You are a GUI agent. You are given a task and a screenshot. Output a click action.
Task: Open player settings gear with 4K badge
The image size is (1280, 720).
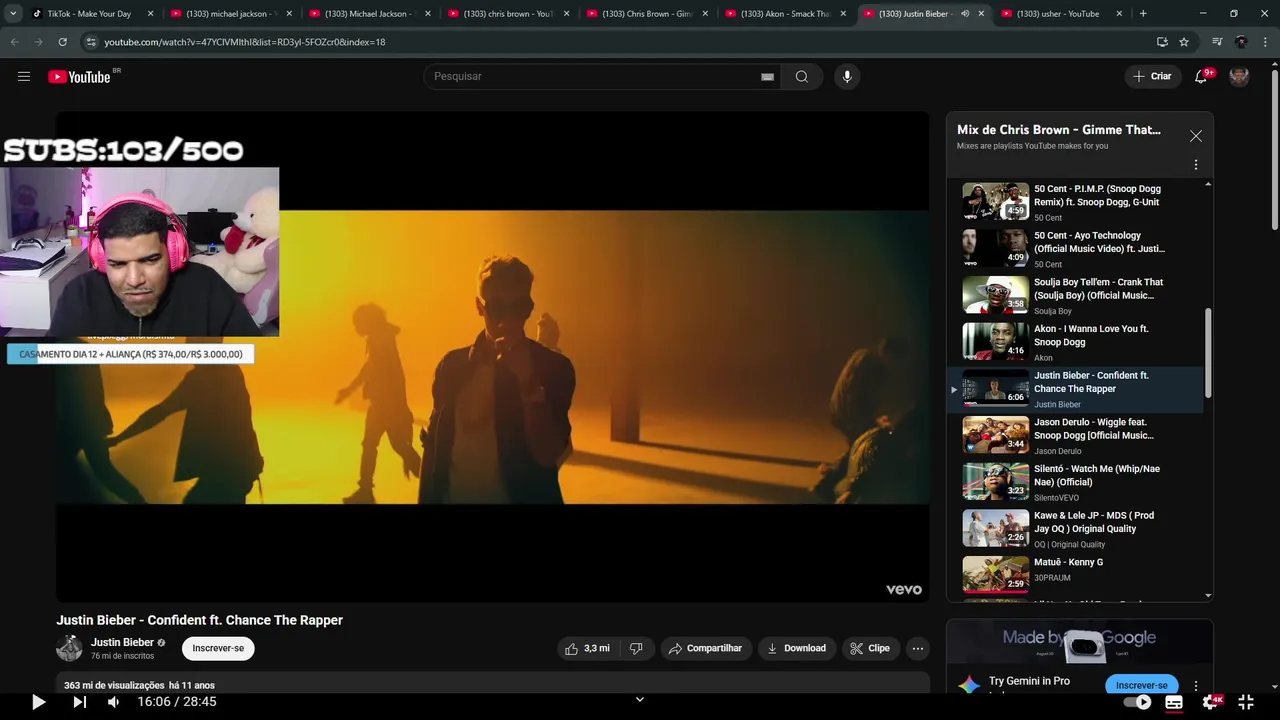point(1211,702)
